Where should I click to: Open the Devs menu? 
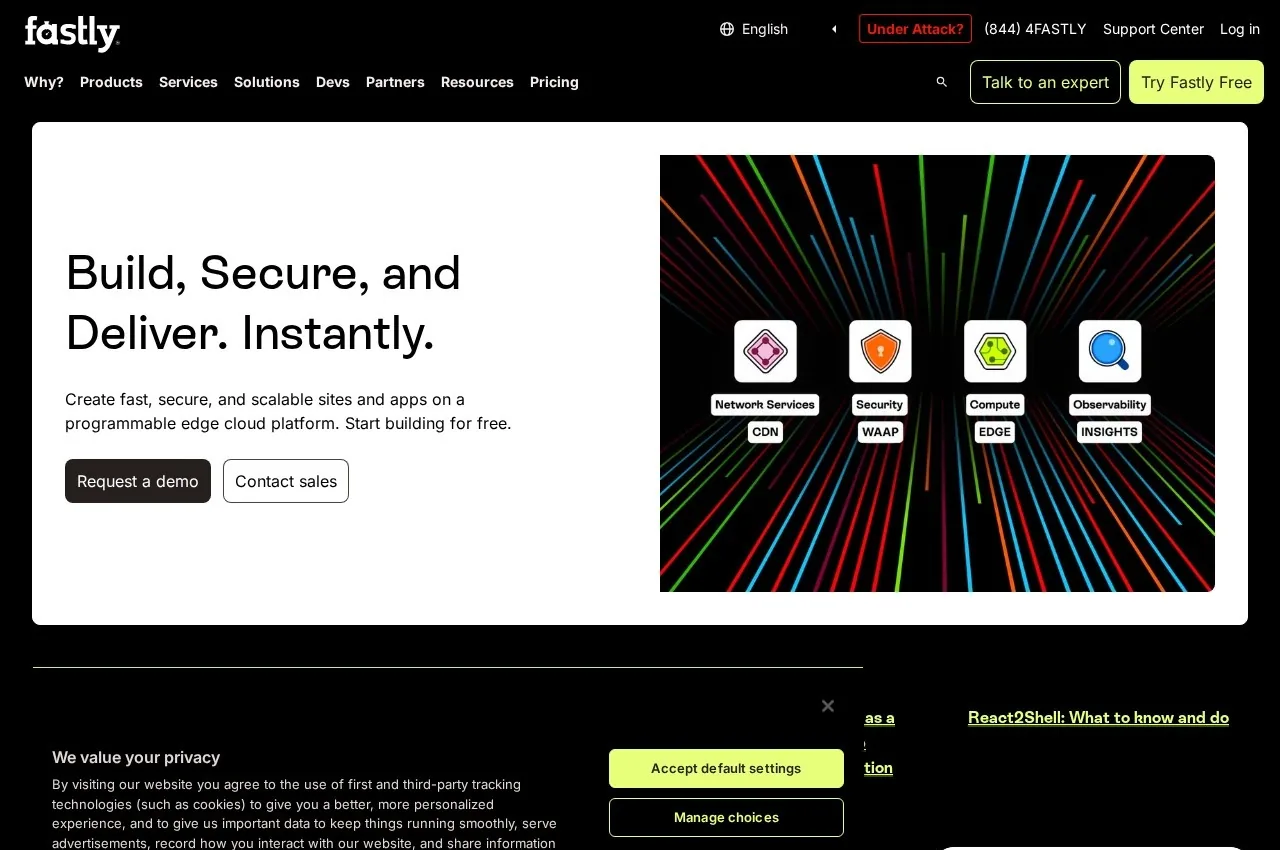point(333,82)
